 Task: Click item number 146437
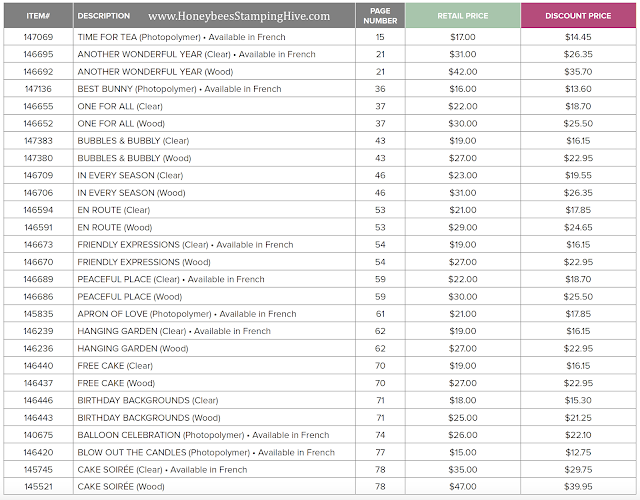[38, 383]
